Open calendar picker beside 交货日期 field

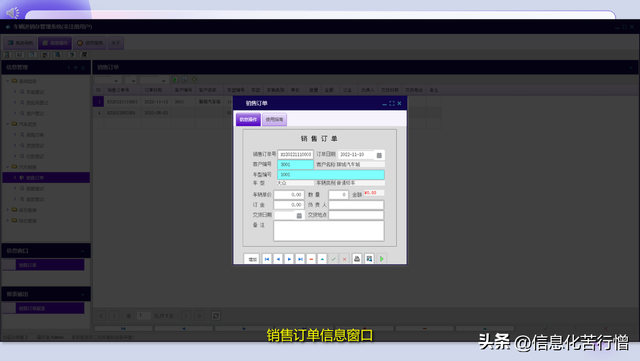click(299, 215)
